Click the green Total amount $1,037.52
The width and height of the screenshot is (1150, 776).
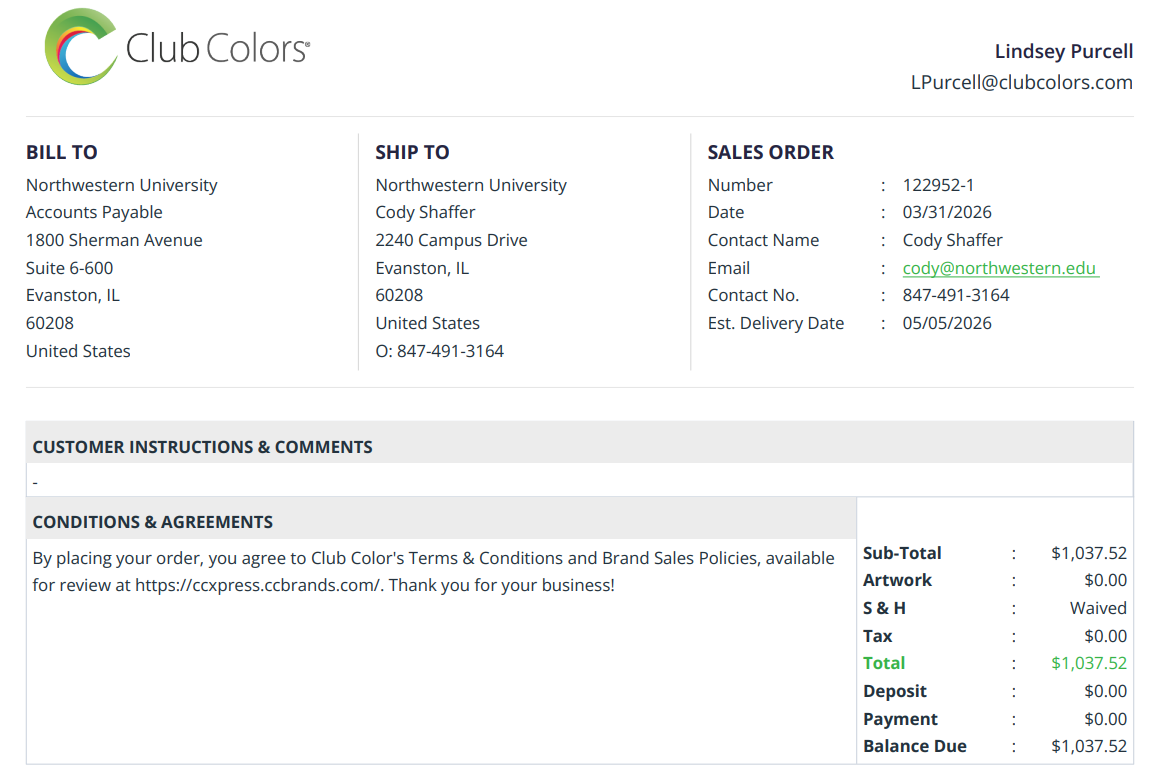(1088, 663)
